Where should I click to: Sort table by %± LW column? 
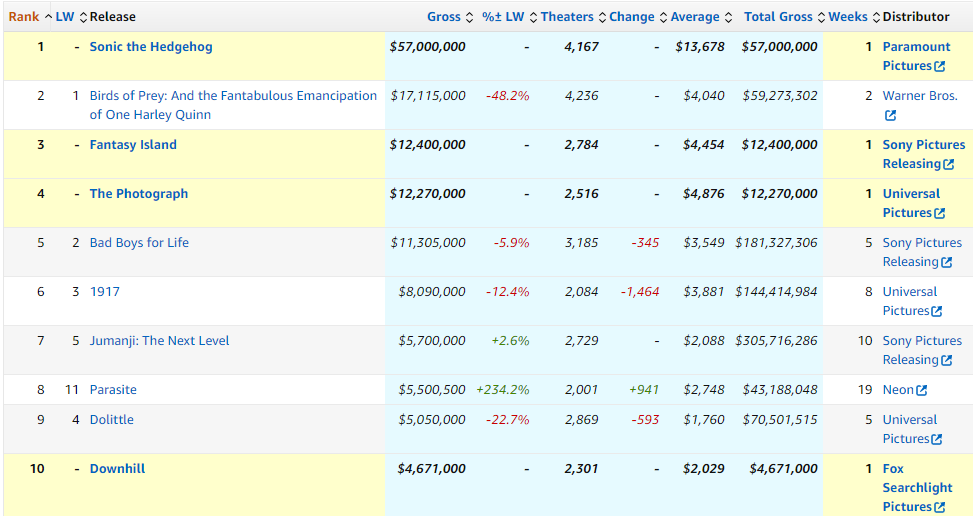click(x=503, y=17)
